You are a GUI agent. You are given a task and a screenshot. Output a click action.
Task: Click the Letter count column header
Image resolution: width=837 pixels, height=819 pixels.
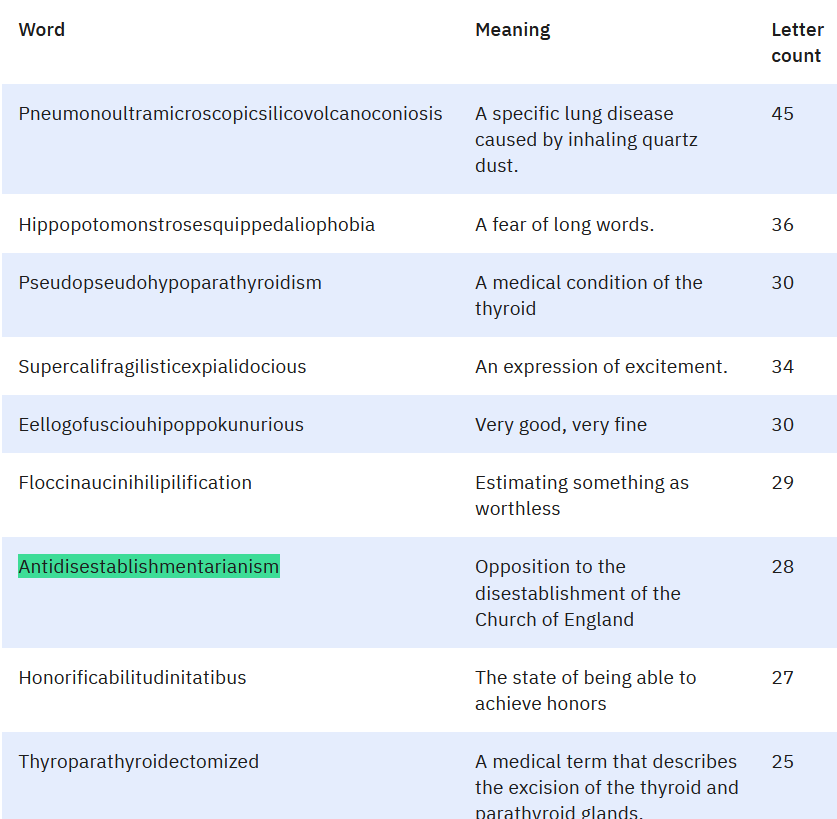797,43
